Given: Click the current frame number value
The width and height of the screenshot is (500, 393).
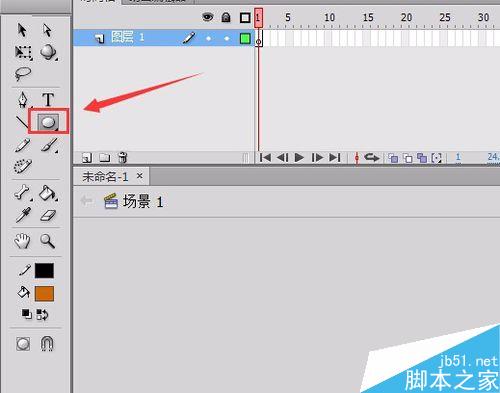Looking at the screenshot, I should pos(458,157).
